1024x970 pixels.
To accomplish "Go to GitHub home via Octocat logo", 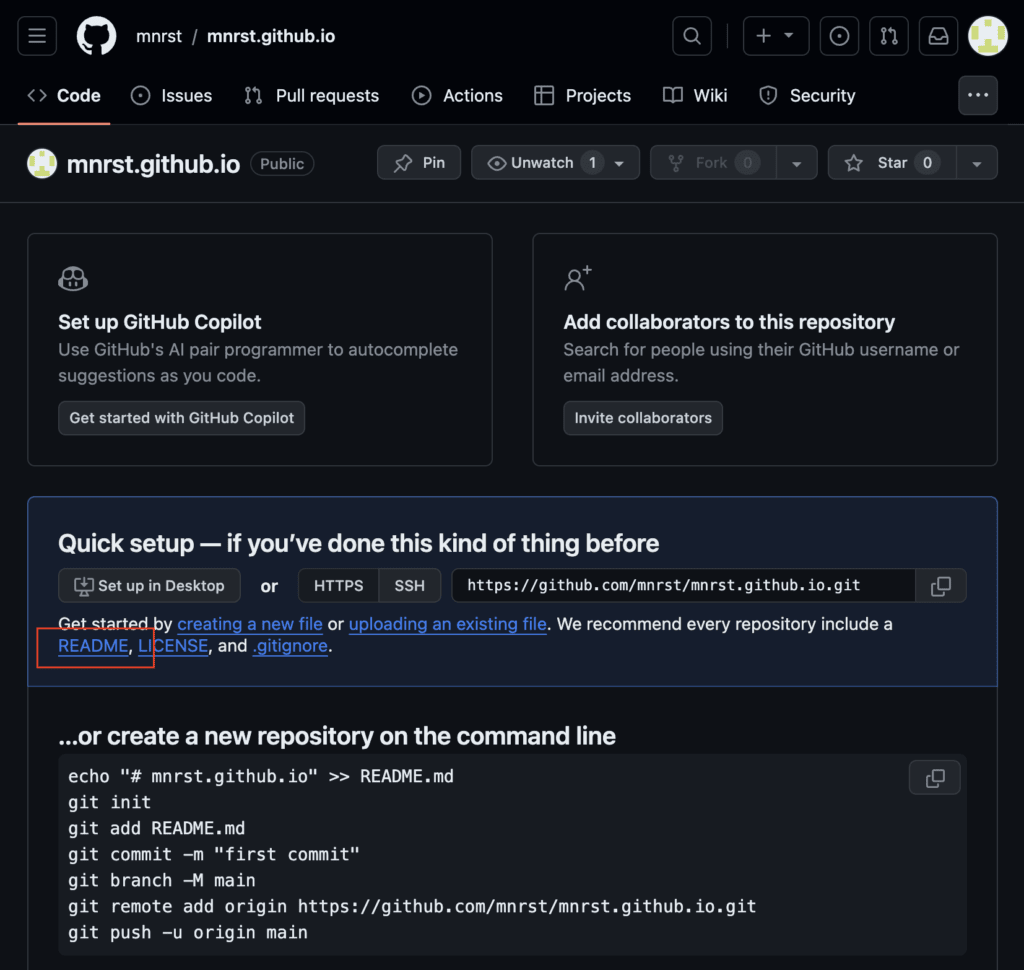I will pos(97,36).
